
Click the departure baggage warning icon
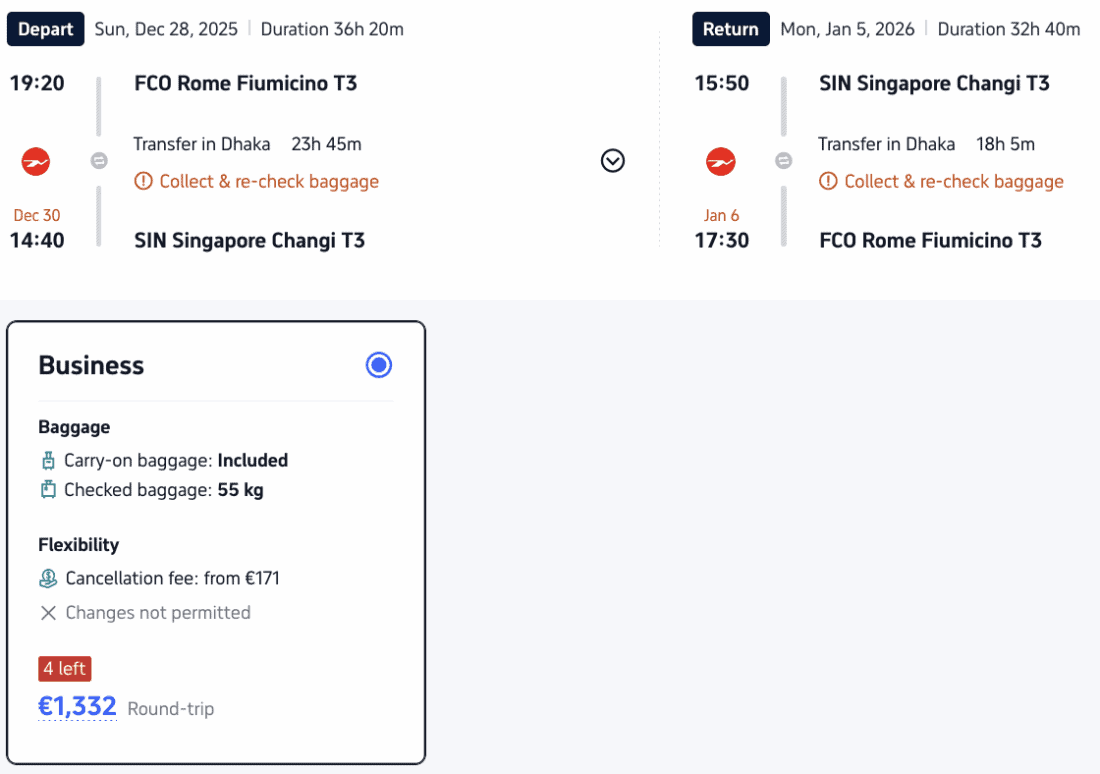tap(143, 182)
